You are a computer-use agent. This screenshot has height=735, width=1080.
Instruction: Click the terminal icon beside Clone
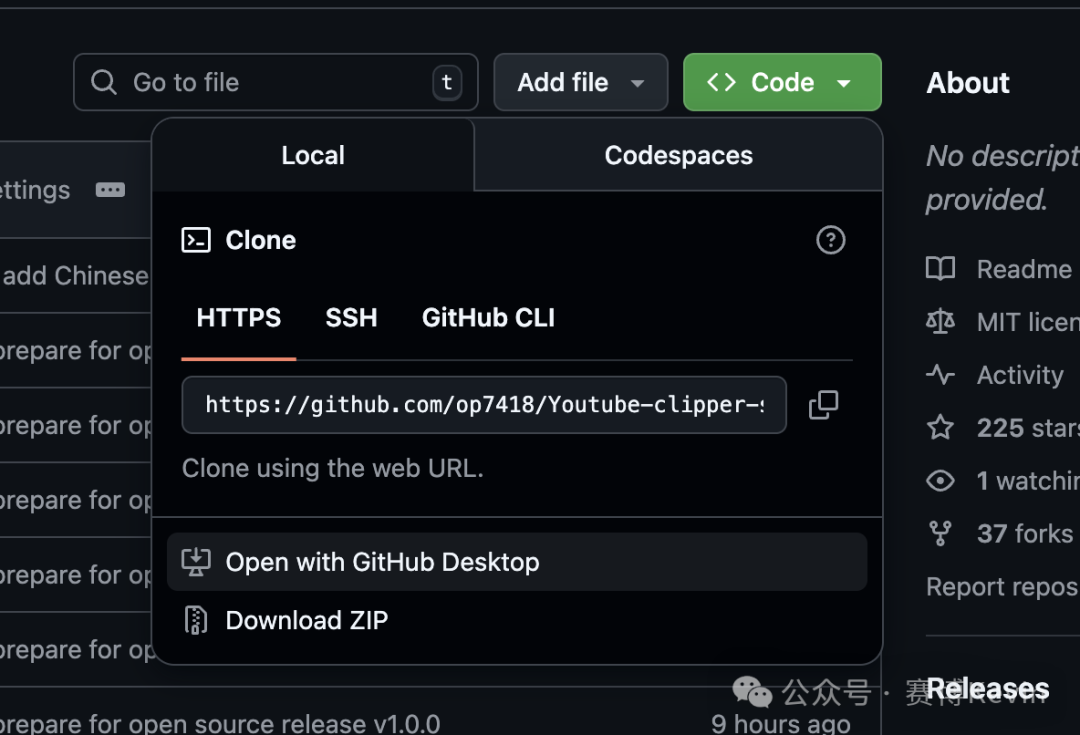(x=196, y=240)
